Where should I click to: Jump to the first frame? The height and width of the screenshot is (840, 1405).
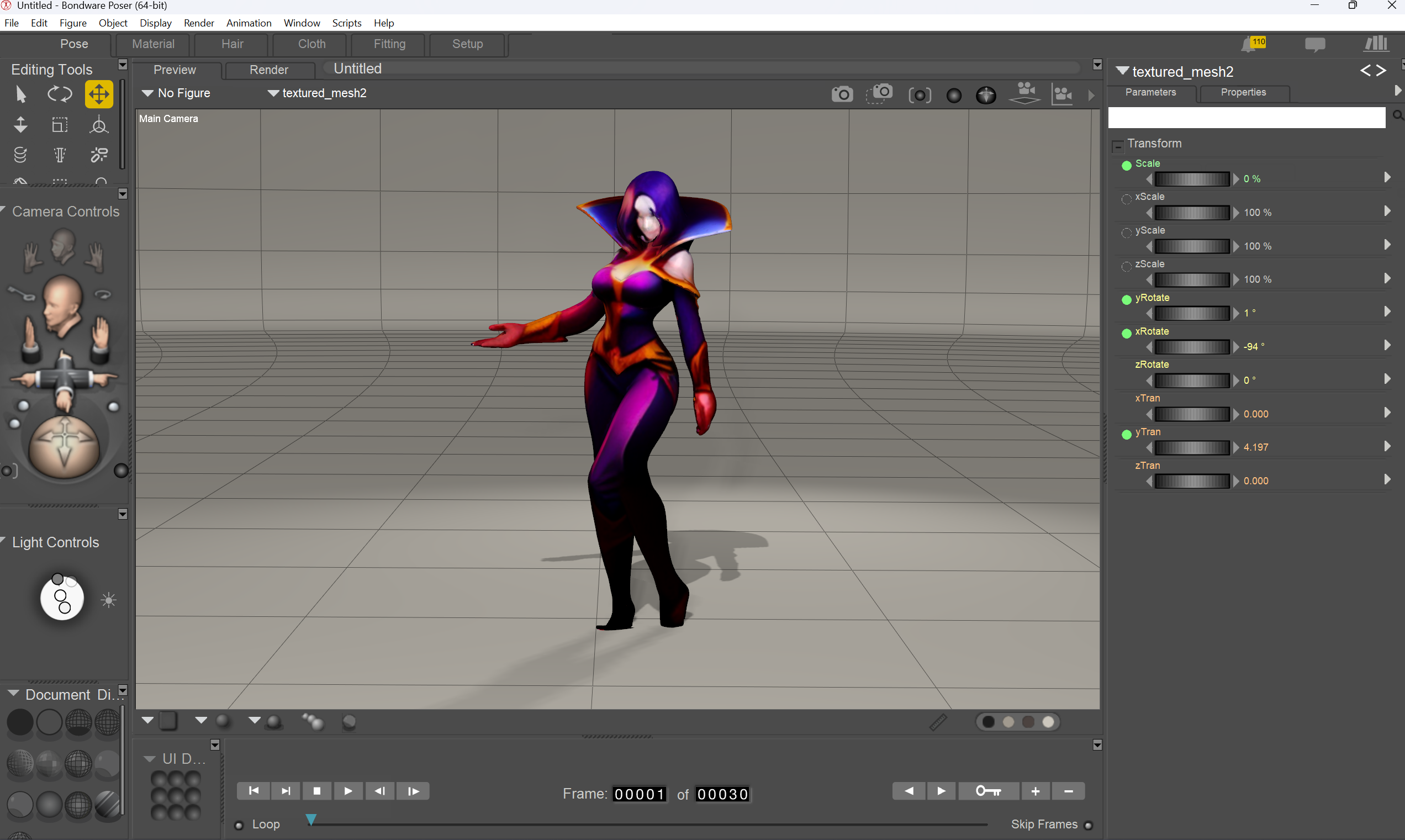click(x=253, y=791)
